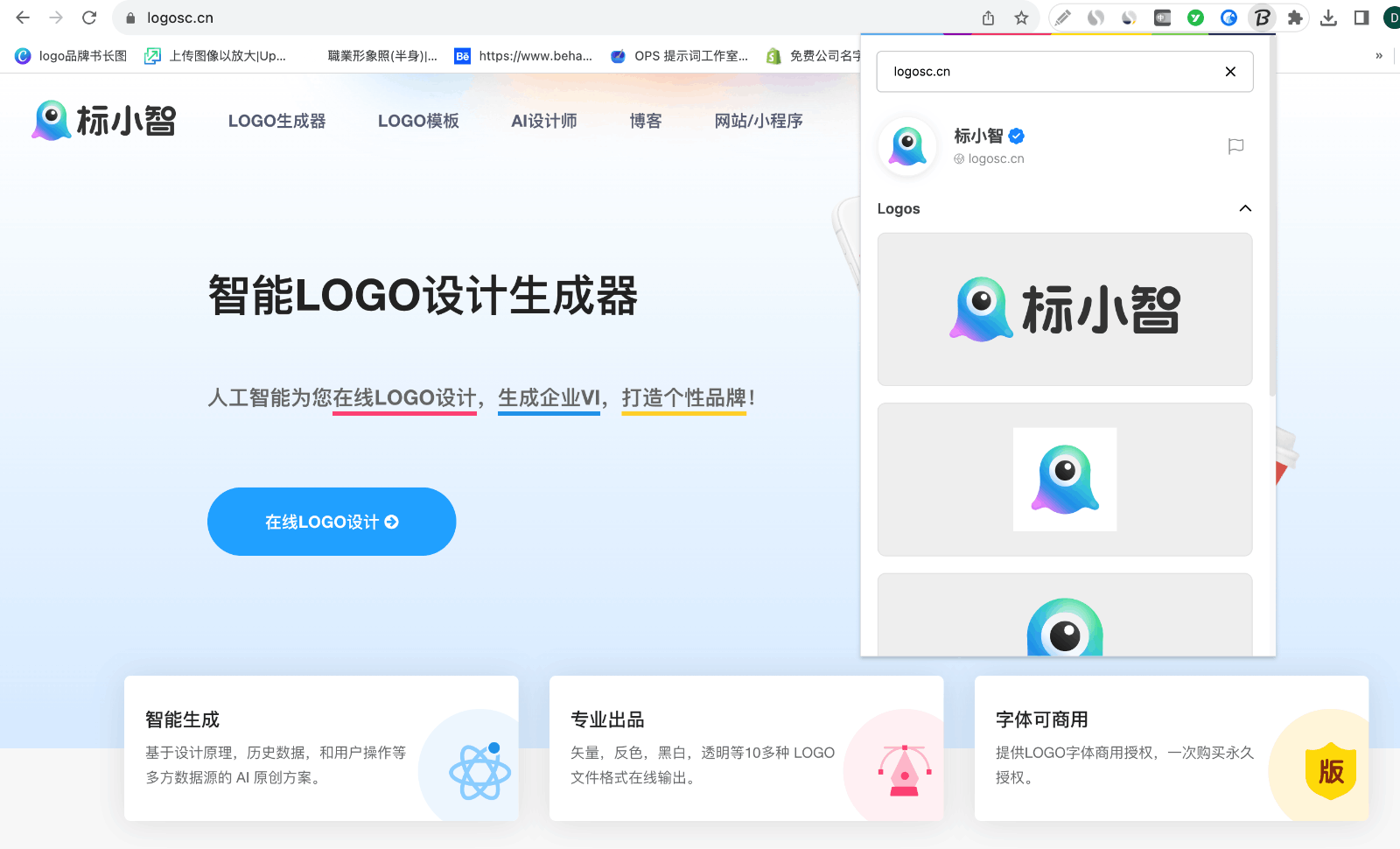
Task: Clear the logosc.cn search field with the X
Action: click(1230, 72)
